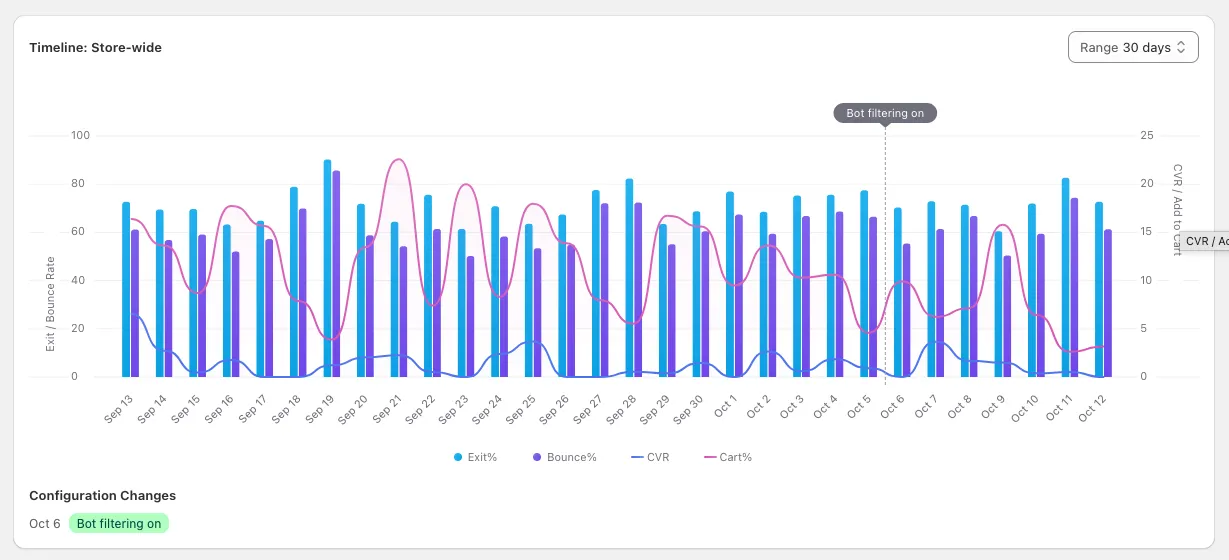Toggle the Exit% legend series
Viewport: 1229px width, 560px height.
[x=475, y=457]
